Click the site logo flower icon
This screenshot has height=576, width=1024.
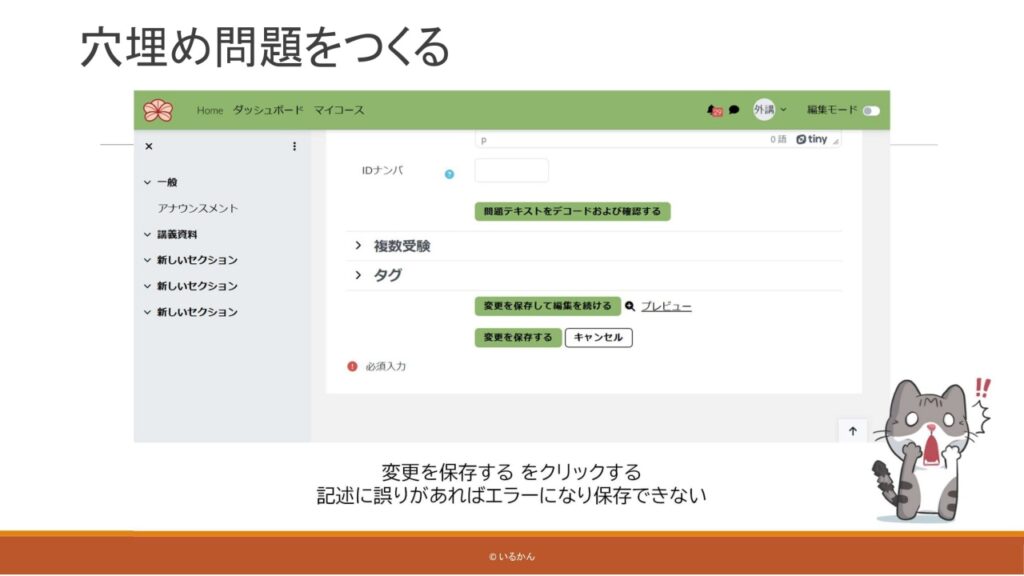158,110
